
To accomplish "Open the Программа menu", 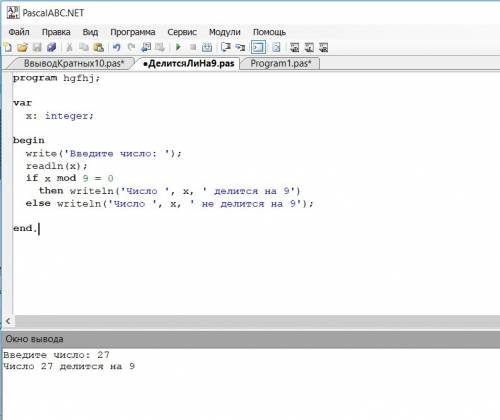I will pyautogui.click(x=133, y=32).
